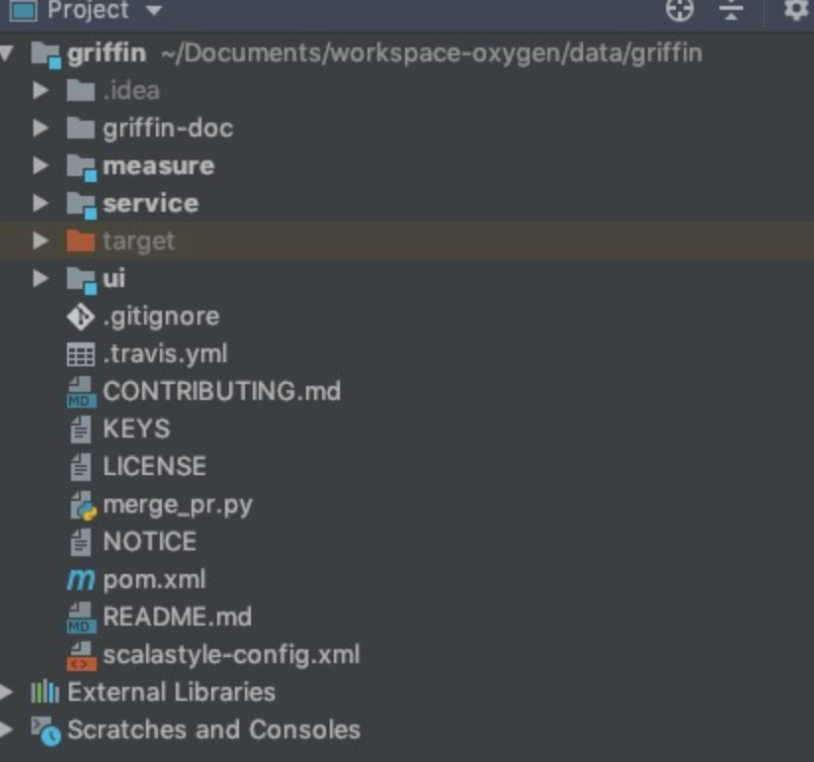Expand the measure module

coord(39,165)
